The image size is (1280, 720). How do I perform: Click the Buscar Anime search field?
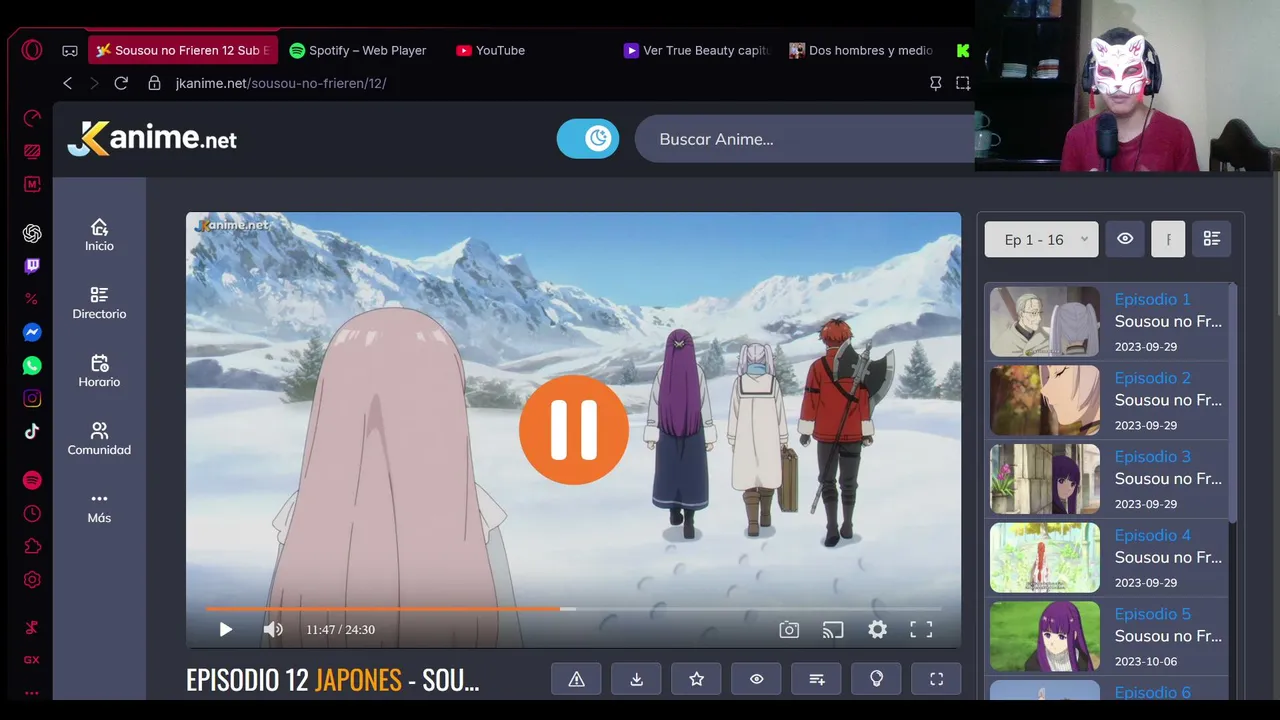(x=804, y=139)
